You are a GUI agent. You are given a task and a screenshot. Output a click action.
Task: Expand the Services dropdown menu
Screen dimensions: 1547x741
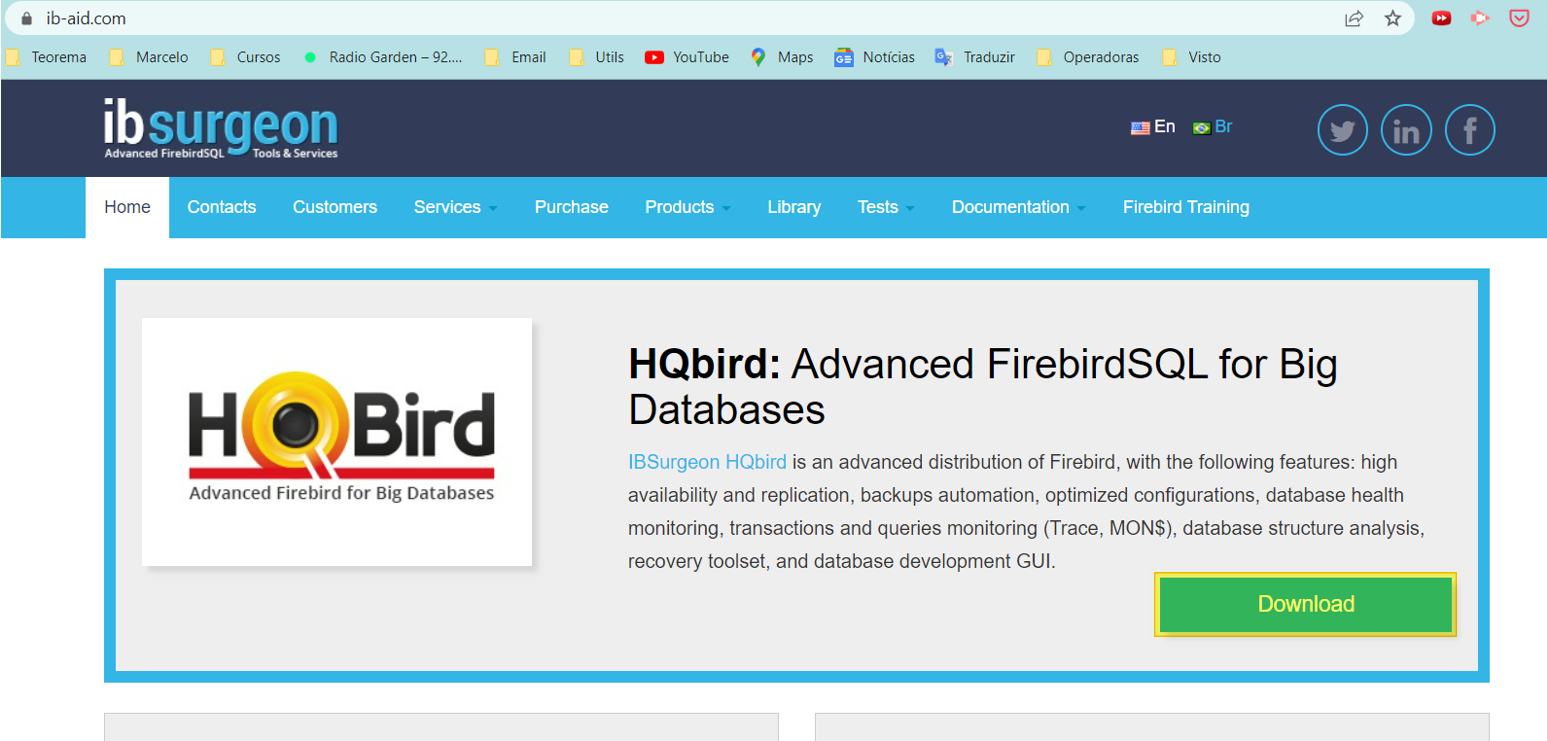[x=455, y=207]
